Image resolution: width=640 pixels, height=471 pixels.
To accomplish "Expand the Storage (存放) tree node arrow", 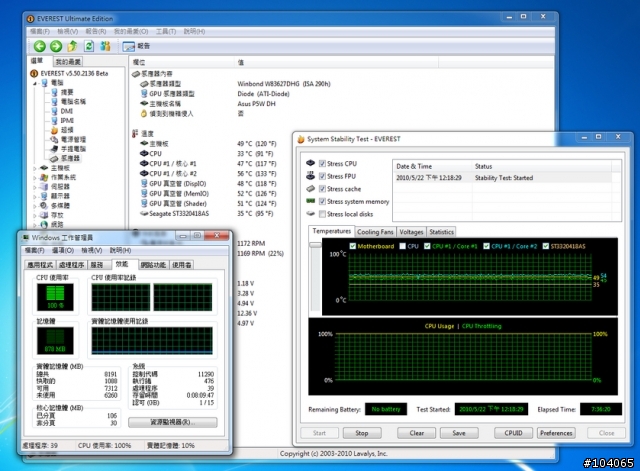I will 35,215.
